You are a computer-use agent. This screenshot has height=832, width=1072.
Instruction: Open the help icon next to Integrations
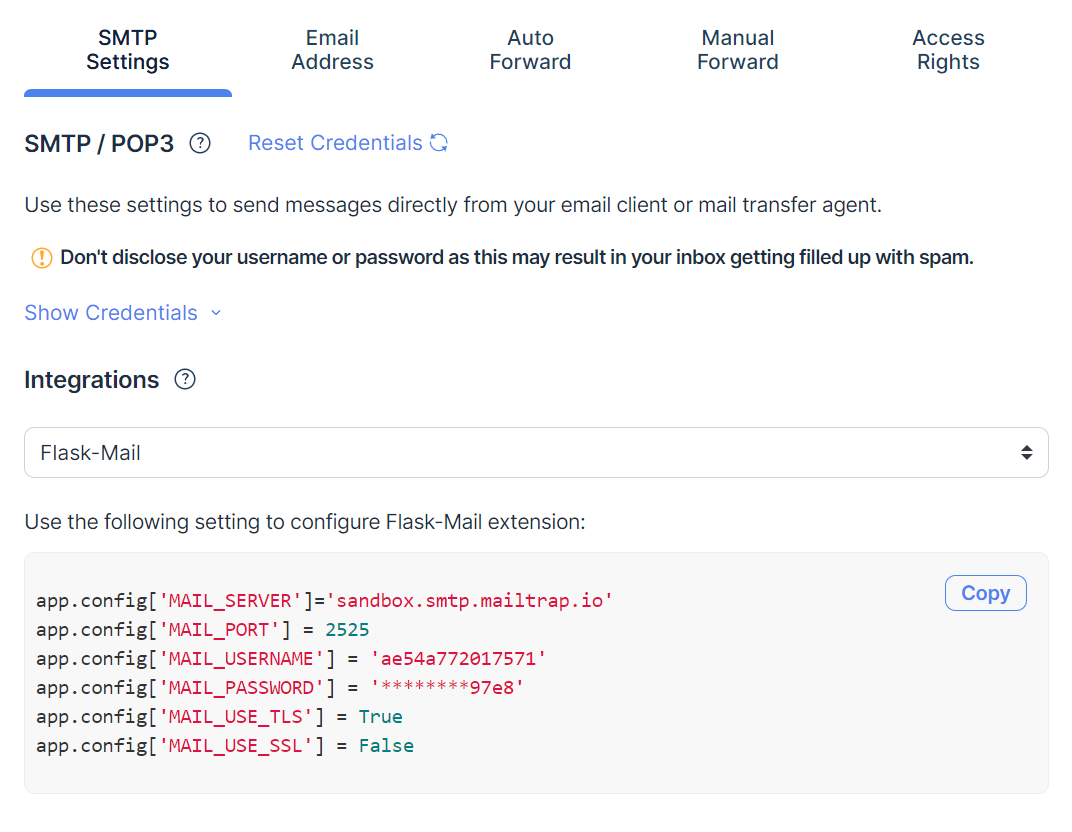185,380
